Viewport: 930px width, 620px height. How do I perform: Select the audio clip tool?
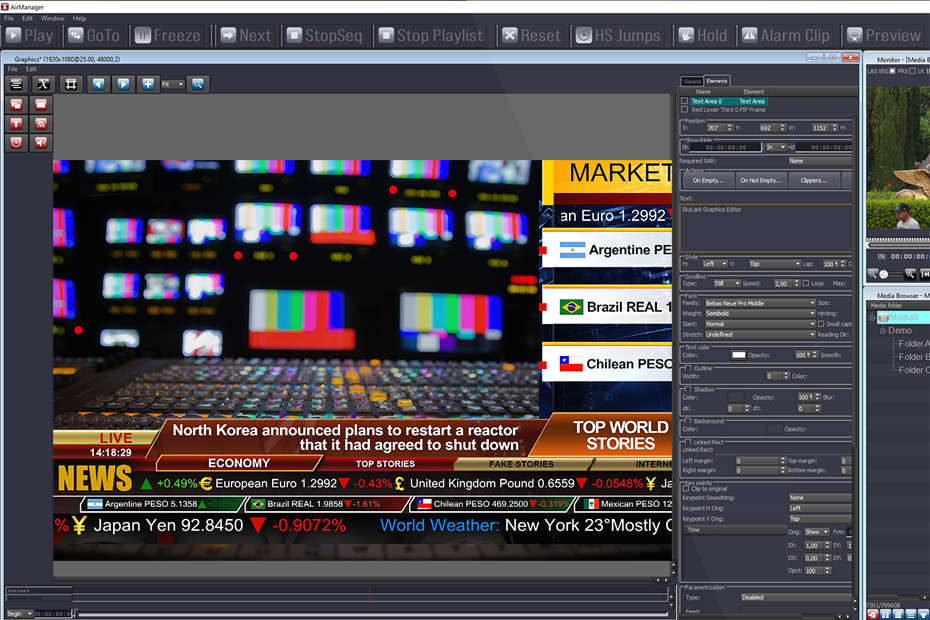[41, 141]
